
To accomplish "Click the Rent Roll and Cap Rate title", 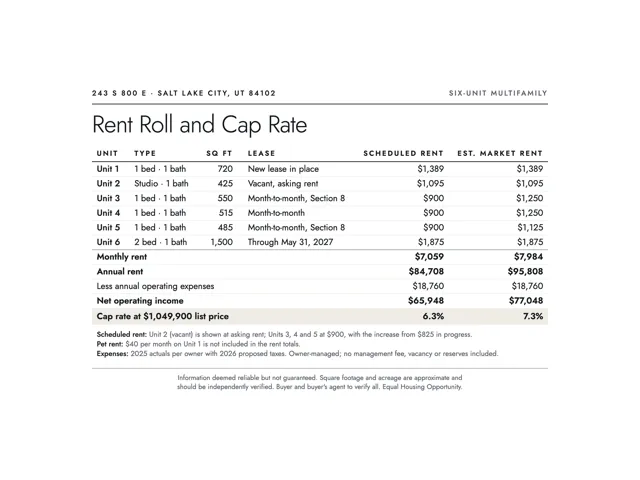I will coord(200,125).
